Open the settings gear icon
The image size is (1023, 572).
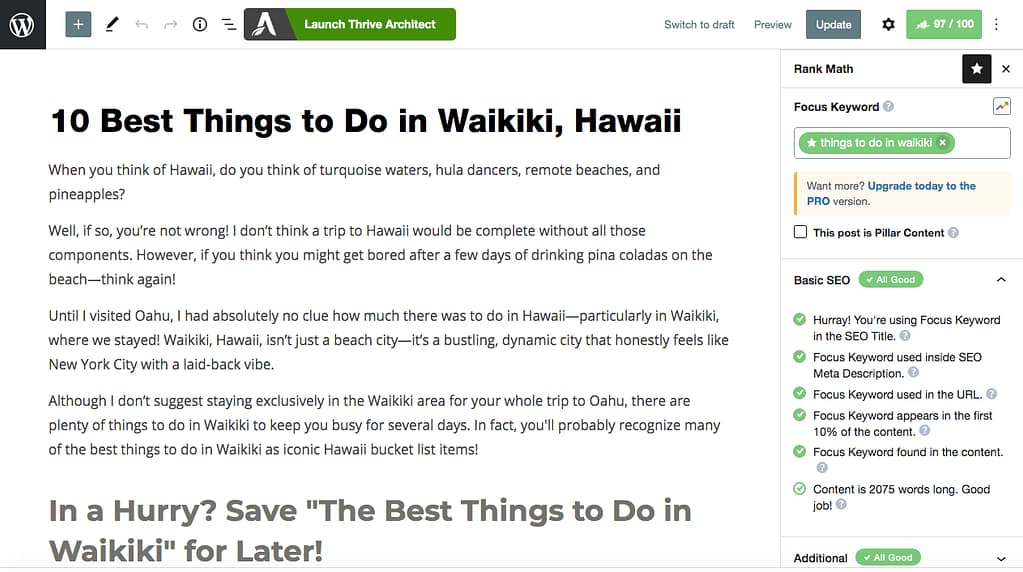click(888, 24)
